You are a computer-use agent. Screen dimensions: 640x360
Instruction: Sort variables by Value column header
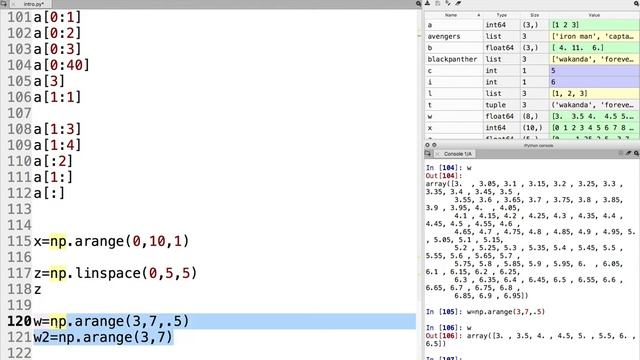tap(594, 15)
